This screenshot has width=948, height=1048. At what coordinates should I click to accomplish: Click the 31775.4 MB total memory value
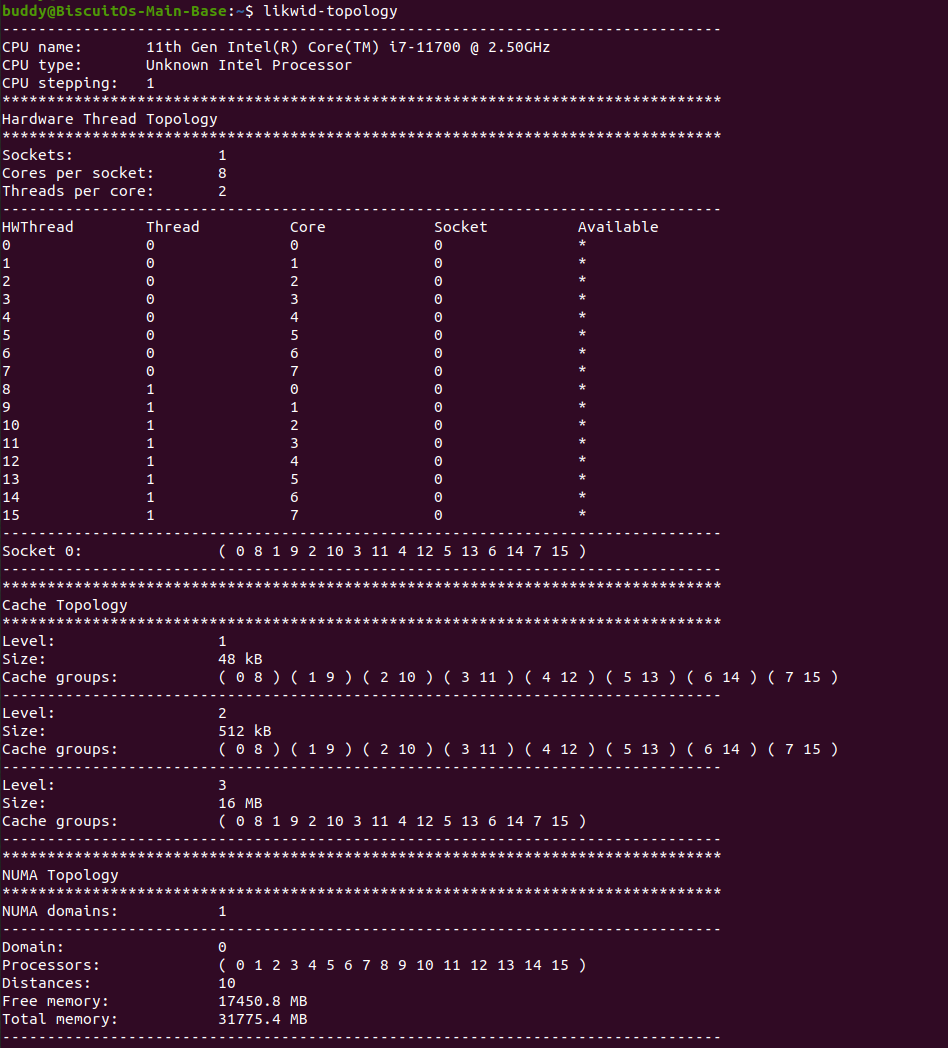pos(262,1019)
